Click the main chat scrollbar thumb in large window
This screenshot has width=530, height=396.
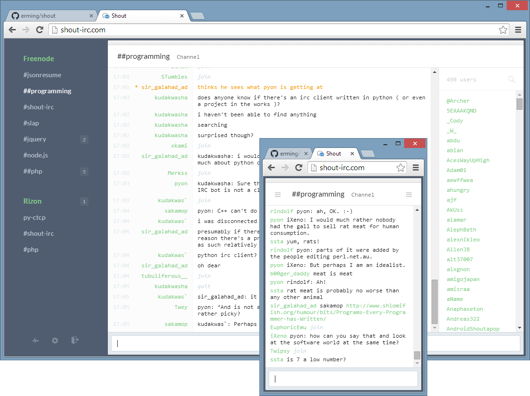pyautogui.click(x=434, y=302)
